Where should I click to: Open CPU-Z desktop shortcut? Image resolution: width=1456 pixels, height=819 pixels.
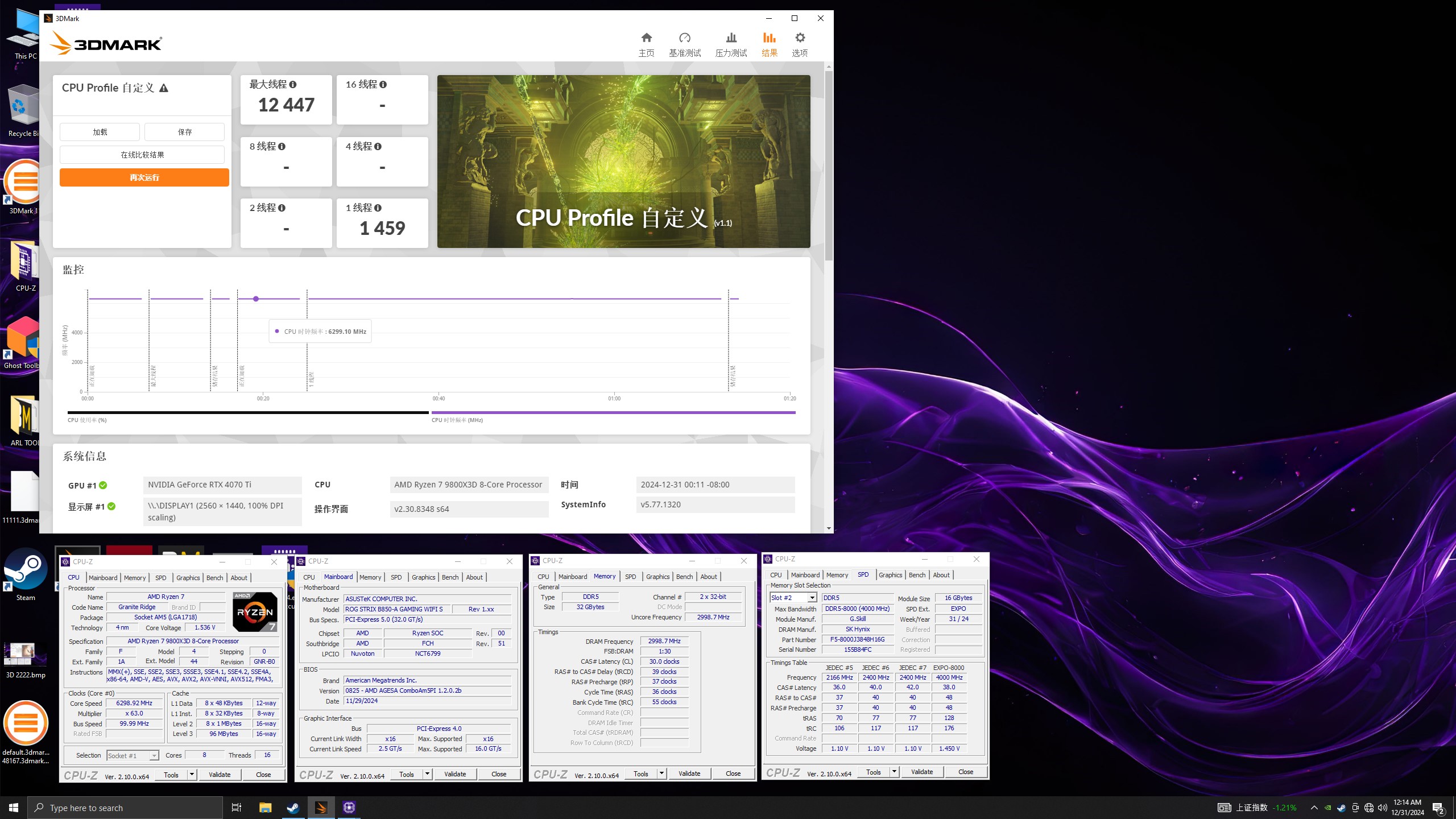click(x=25, y=266)
